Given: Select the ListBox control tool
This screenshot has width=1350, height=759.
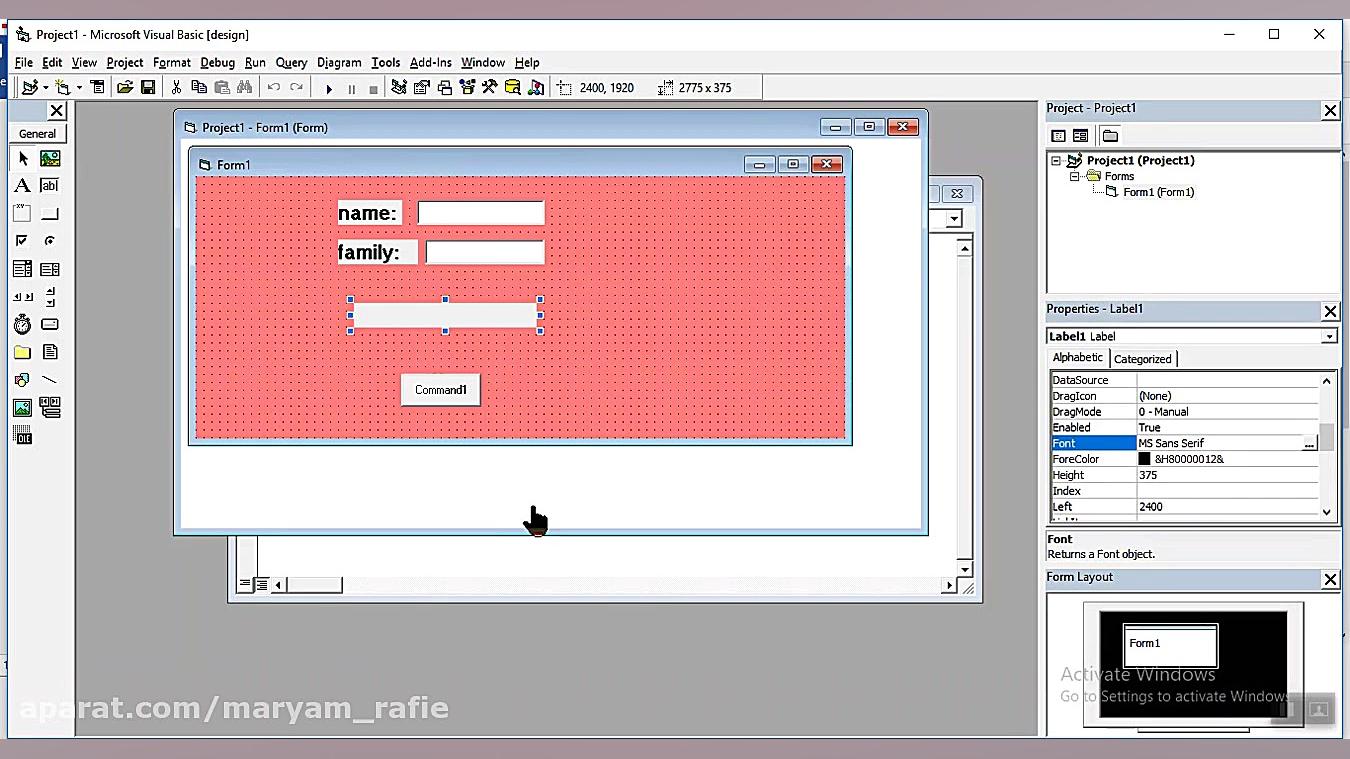Looking at the screenshot, I should [x=50, y=269].
